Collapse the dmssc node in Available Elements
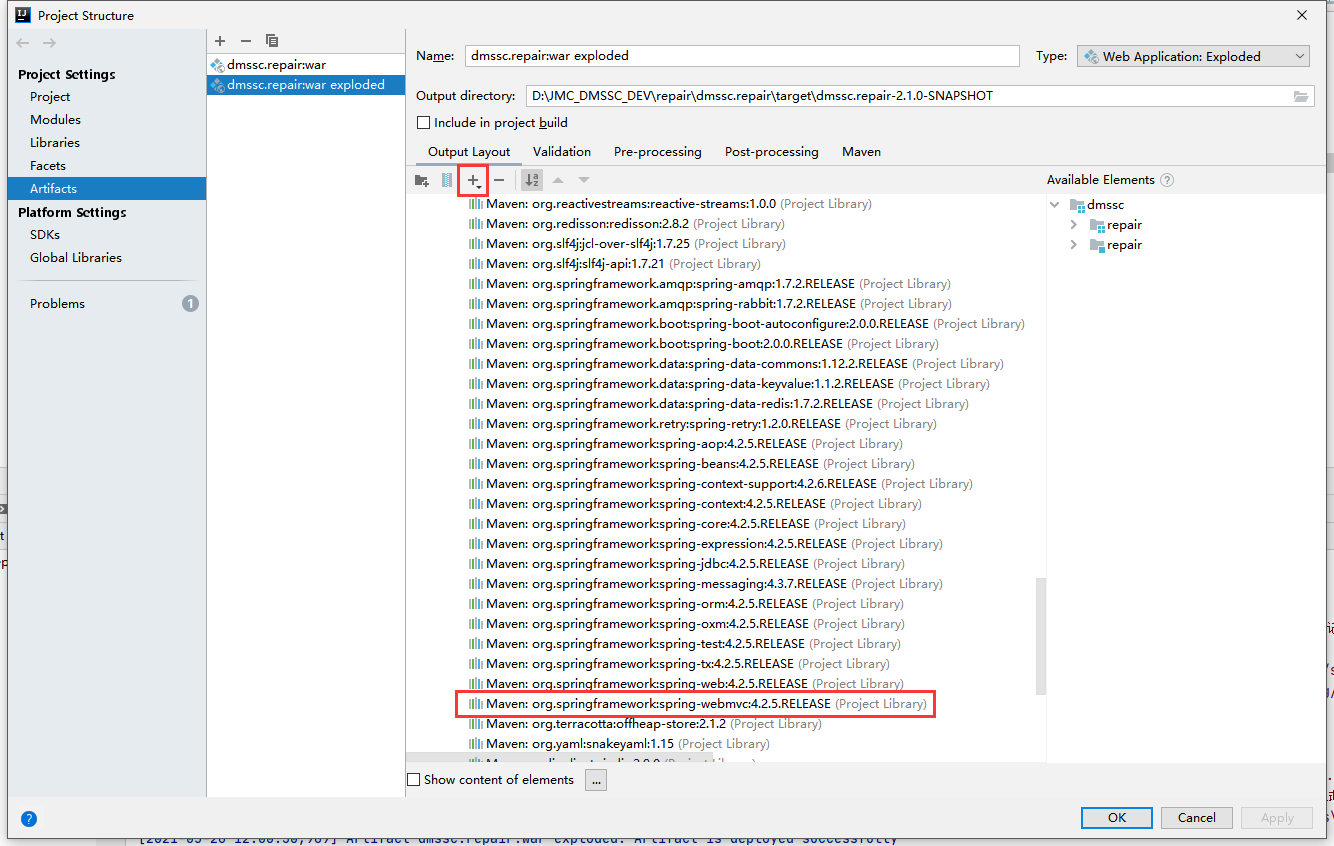The height and width of the screenshot is (846, 1334). (1054, 205)
